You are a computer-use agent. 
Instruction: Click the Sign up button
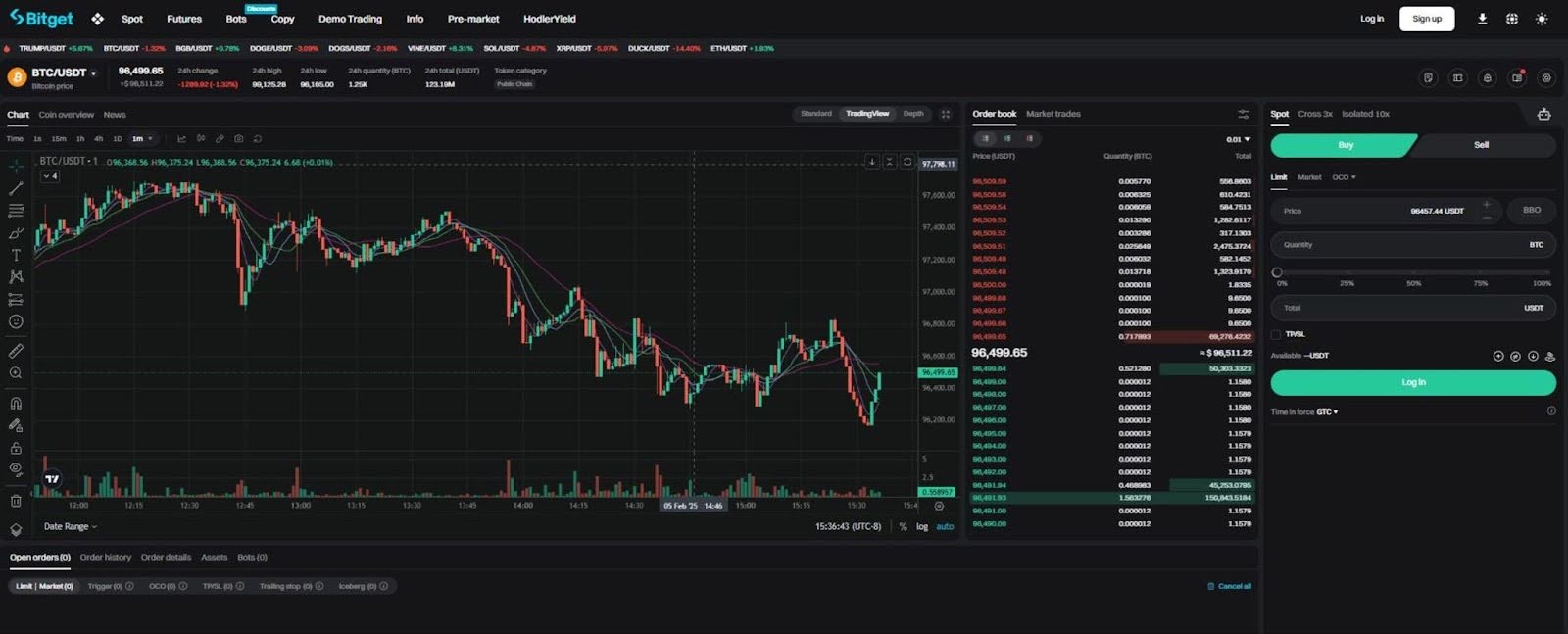coord(1426,19)
